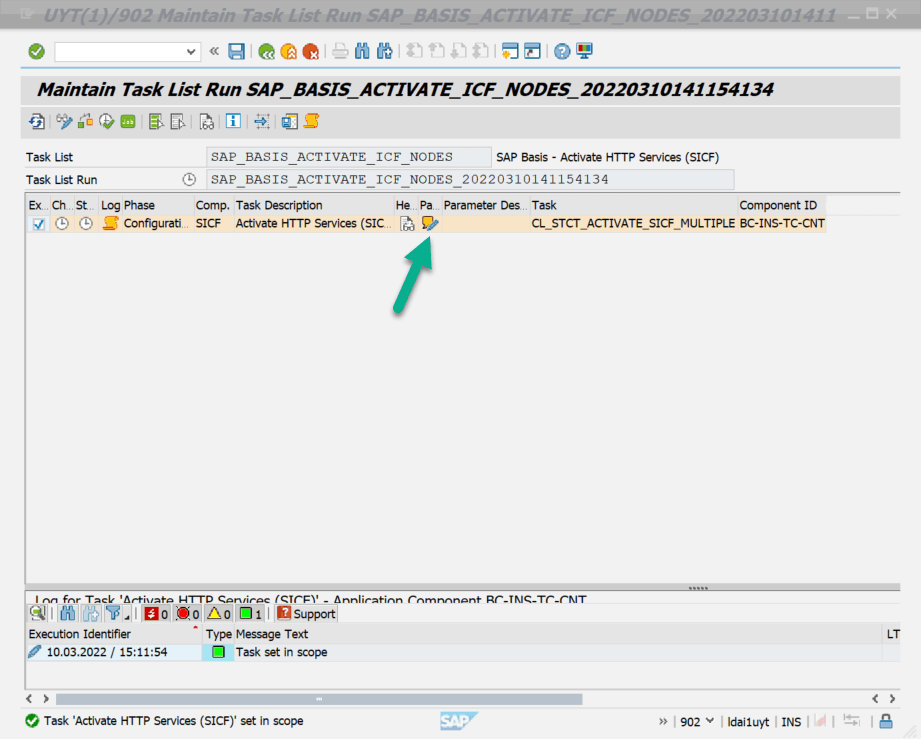Click the Parameter Des... column header
The image size is (921, 739).
point(486,205)
